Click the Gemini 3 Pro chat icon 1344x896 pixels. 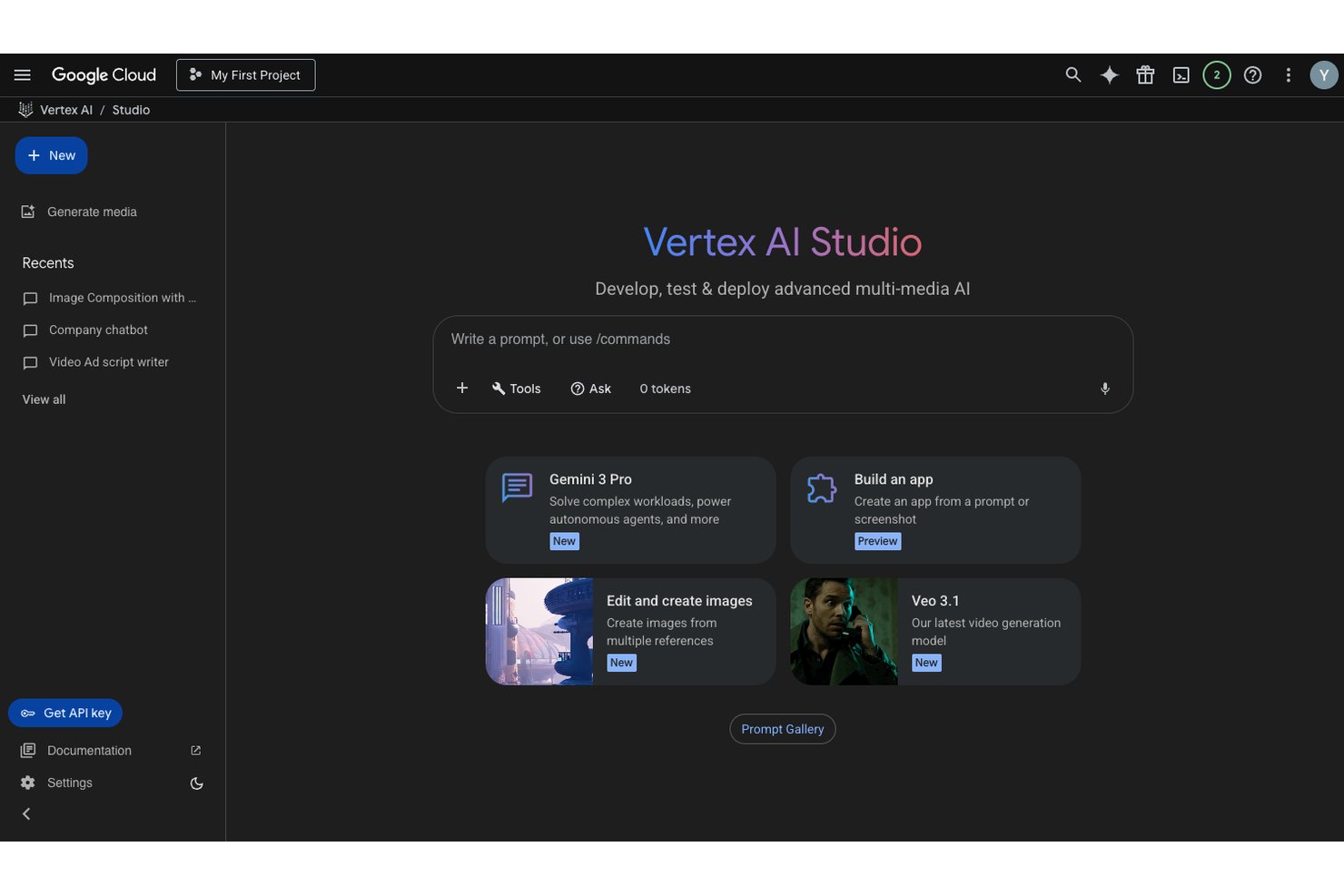coord(518,487)
